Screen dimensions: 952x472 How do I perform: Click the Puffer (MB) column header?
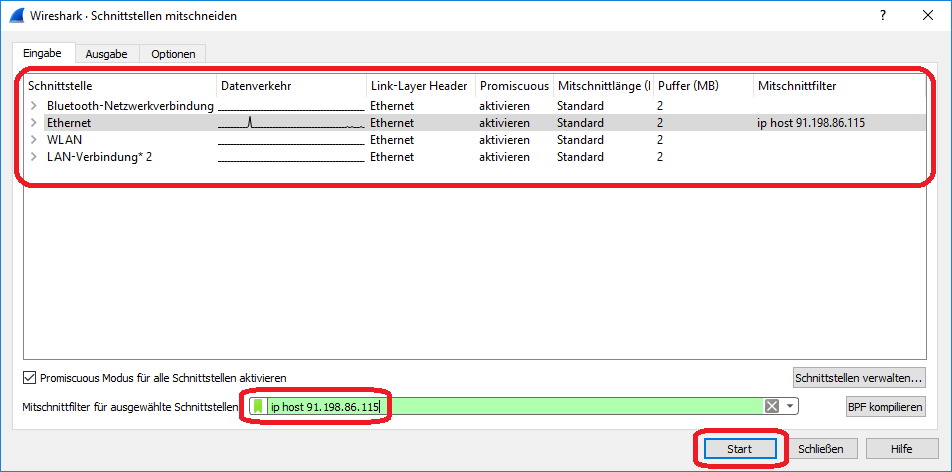pos(703,86)
